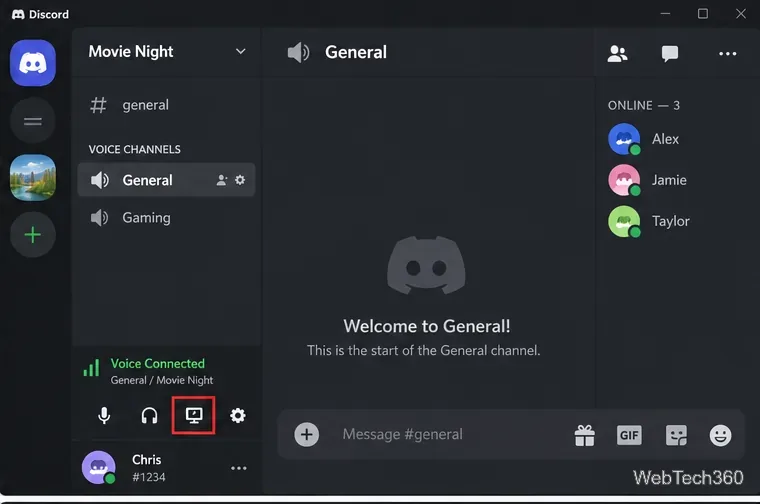Add a server with plus button
This screenshot has height=504, width=760.
pyautogui.click(x=33, y=235)
